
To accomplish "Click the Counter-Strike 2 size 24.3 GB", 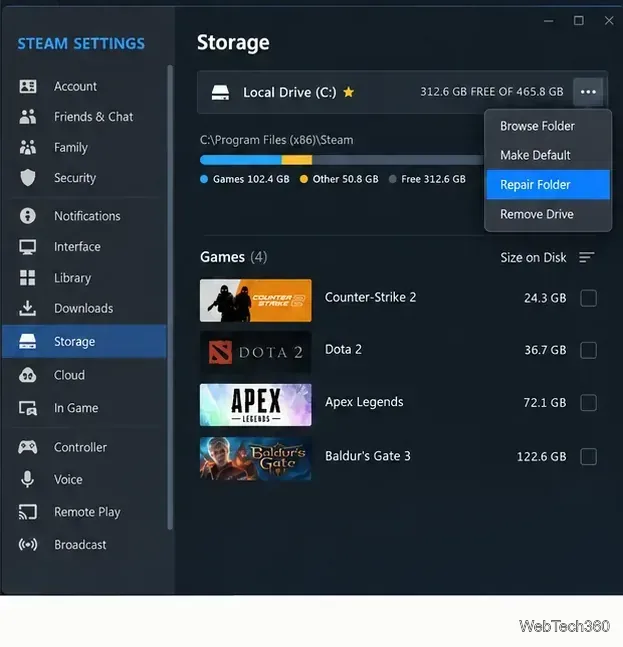I will point(545,298).
